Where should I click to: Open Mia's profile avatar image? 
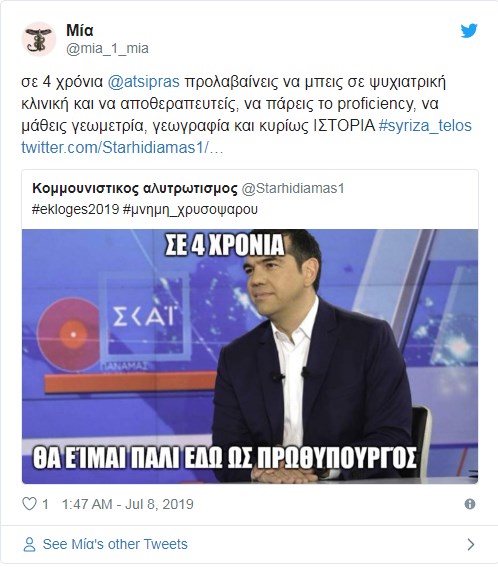coord(39,39)
